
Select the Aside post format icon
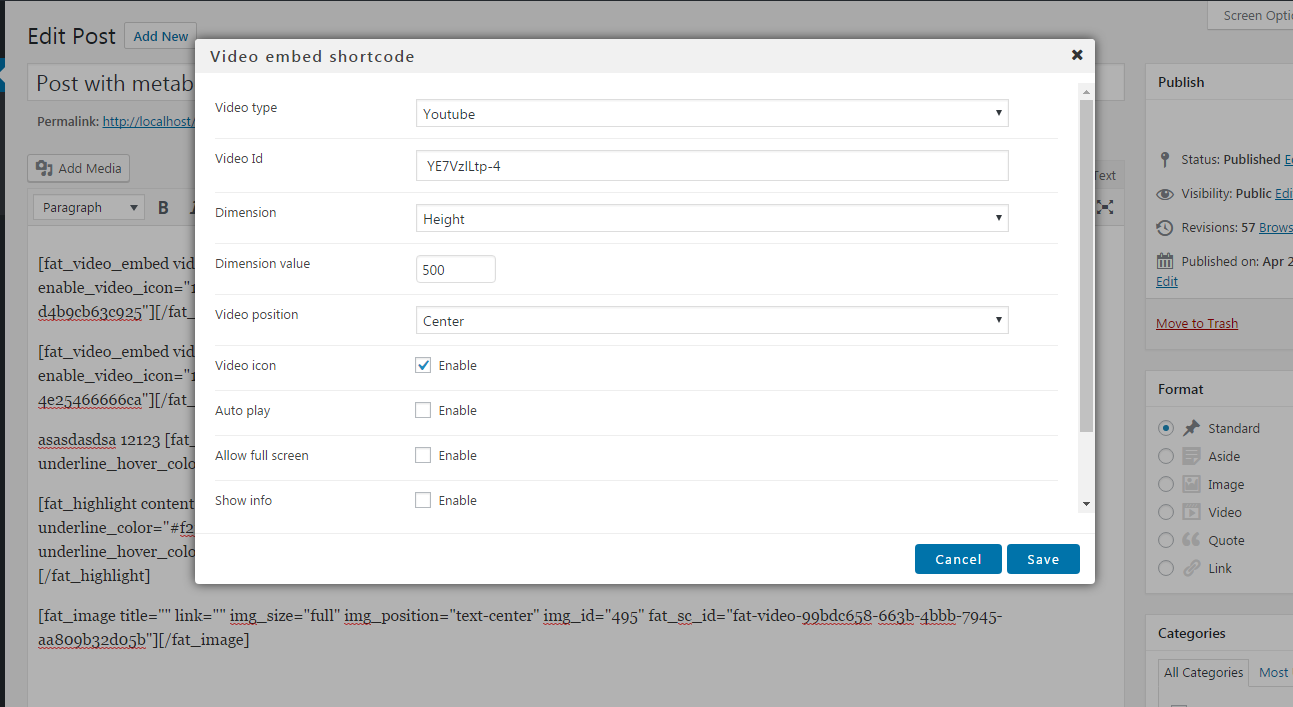[x=1191, y=456]
